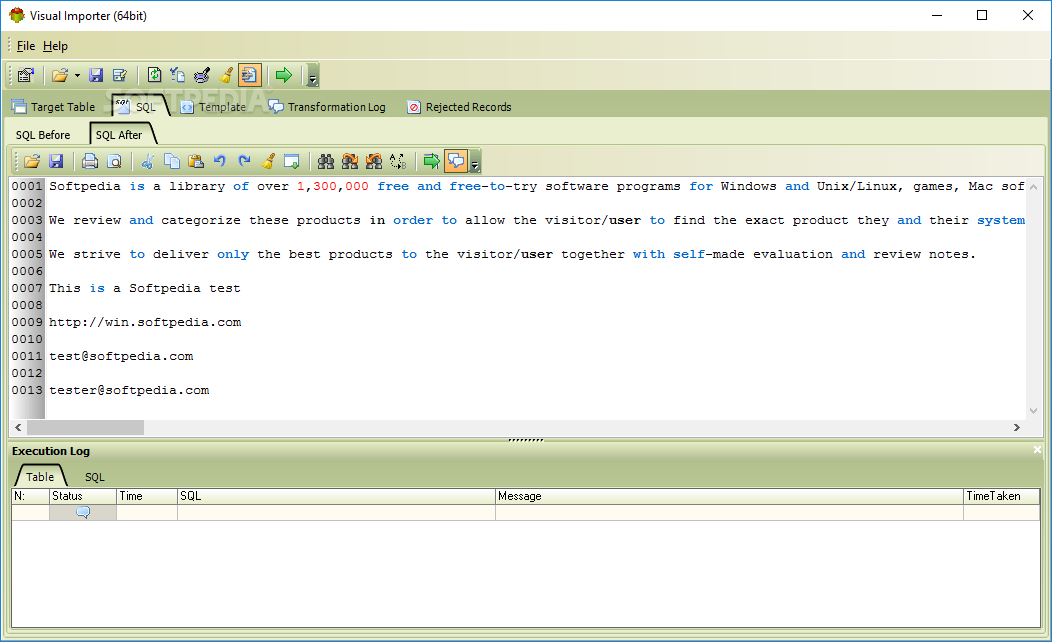
Task: Save SQL script with editor floppy icon
Action: click(x=56, y=161)
